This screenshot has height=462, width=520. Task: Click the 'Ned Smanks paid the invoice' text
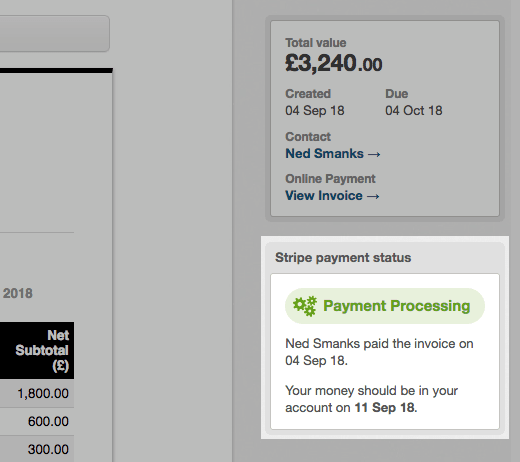[x=379, y=352]
